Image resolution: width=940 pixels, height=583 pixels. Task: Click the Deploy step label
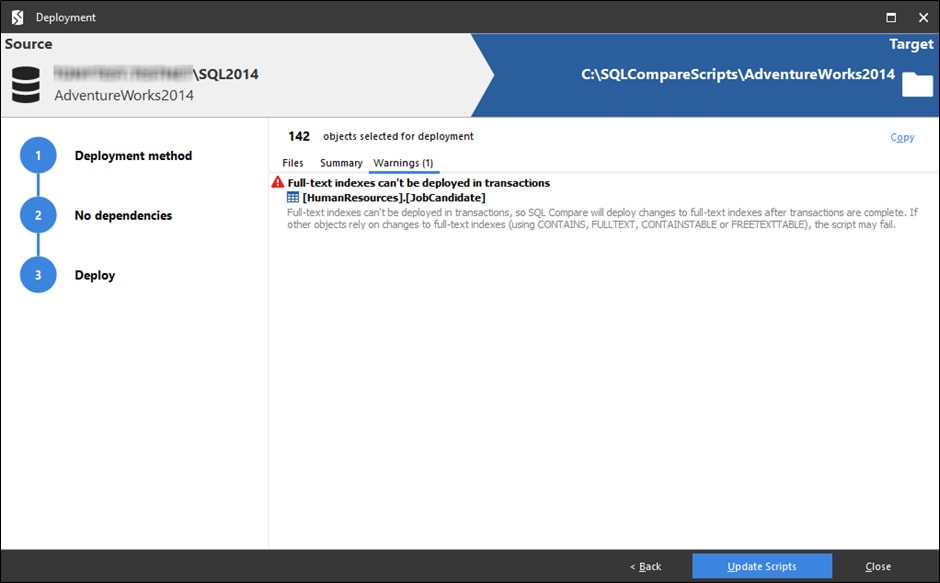(95, 275)
